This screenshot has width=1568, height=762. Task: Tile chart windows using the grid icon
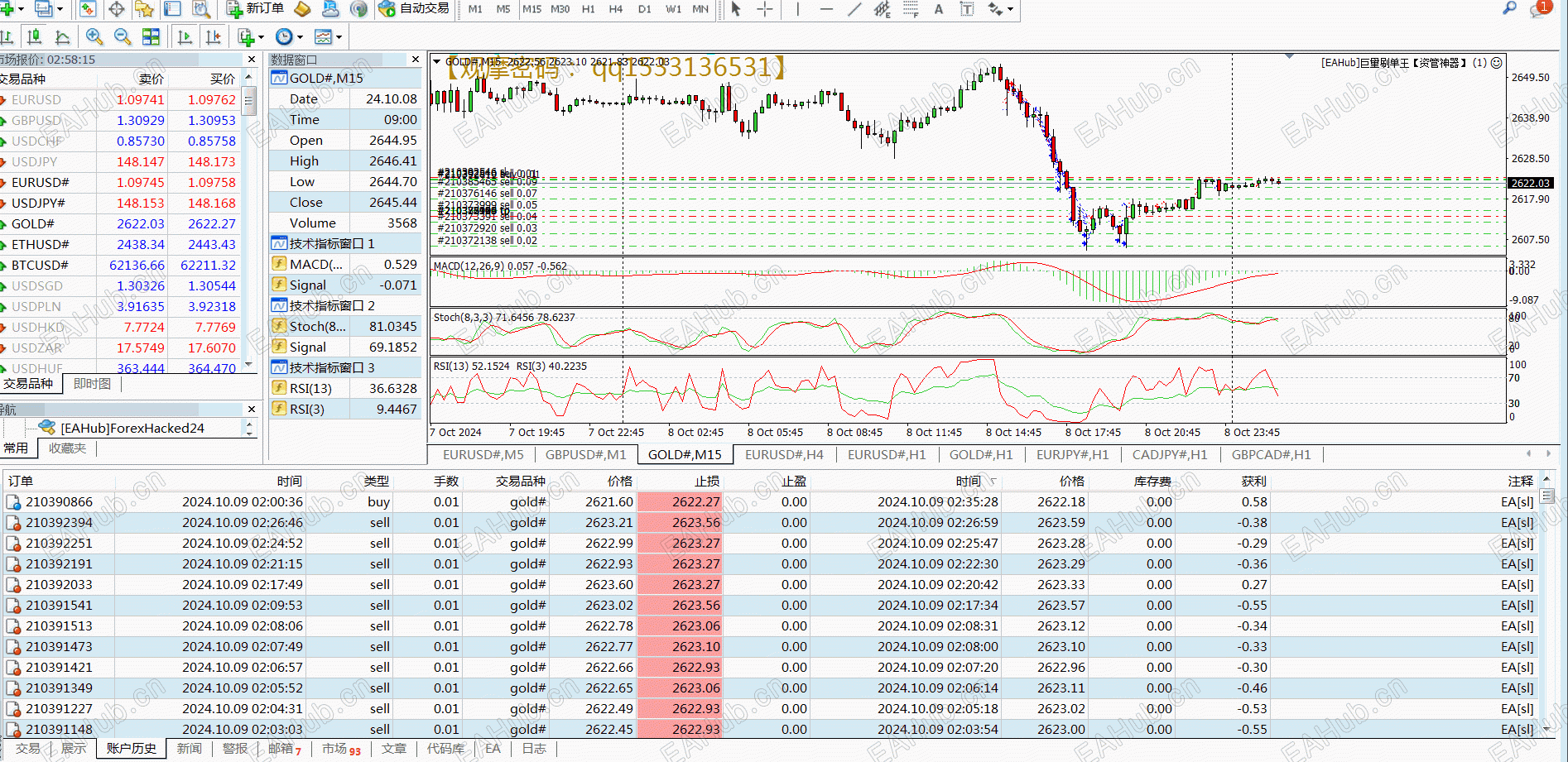(151, 37)
